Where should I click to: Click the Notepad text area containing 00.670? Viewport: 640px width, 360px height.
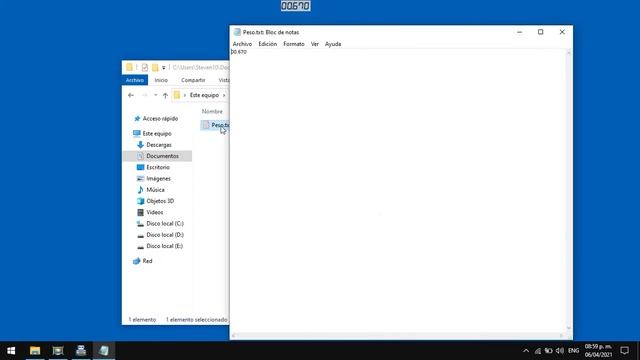coord(398,191)
